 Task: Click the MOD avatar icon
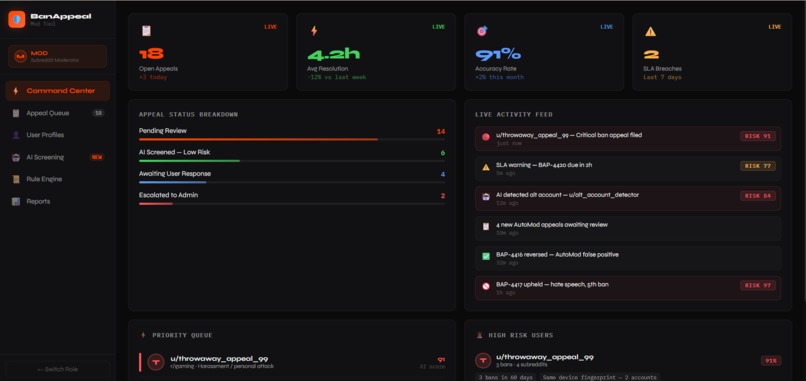(21, 56)
